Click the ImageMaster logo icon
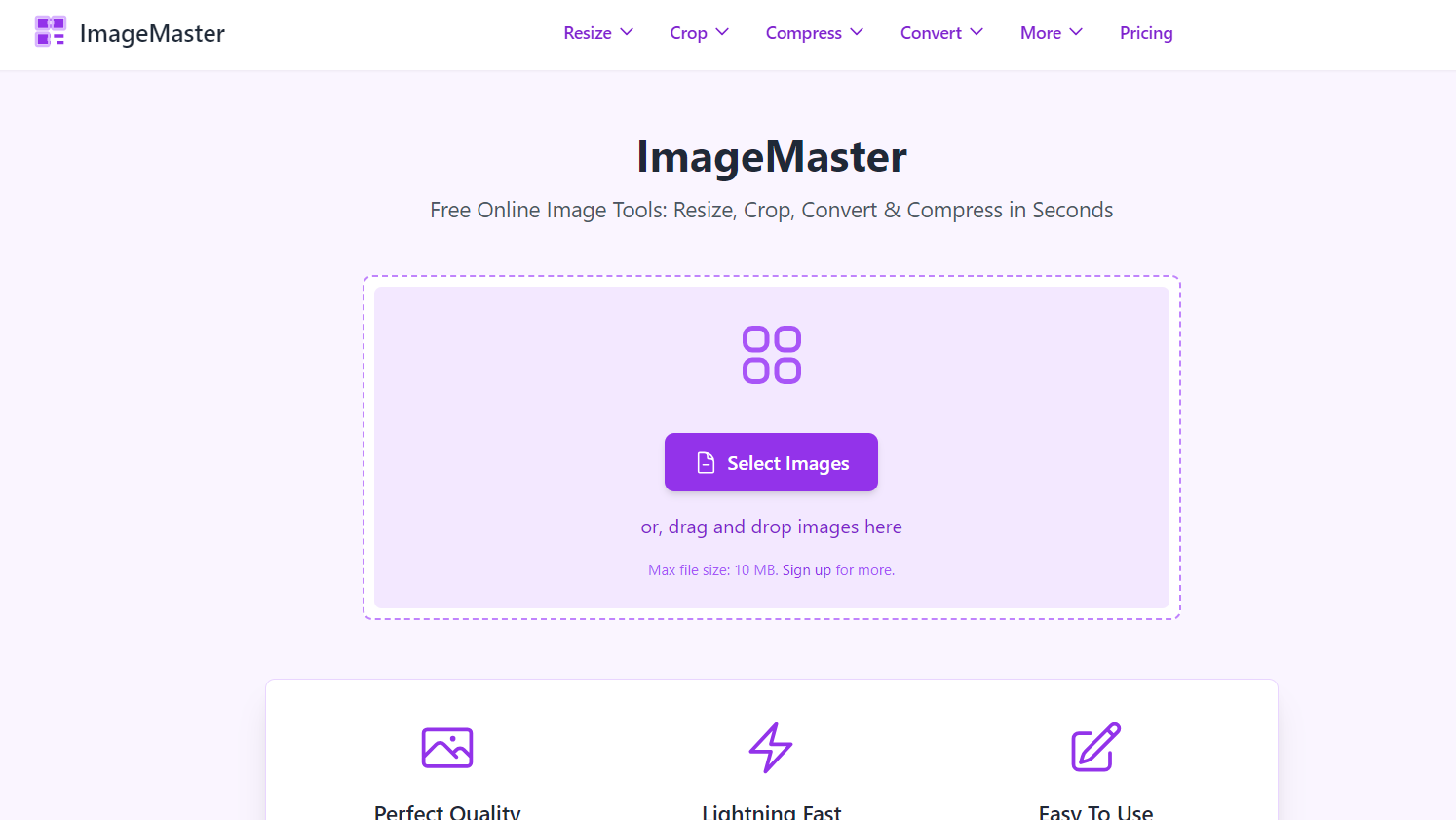The width and height of the screenshot is (1456, 820). (51, 32)
